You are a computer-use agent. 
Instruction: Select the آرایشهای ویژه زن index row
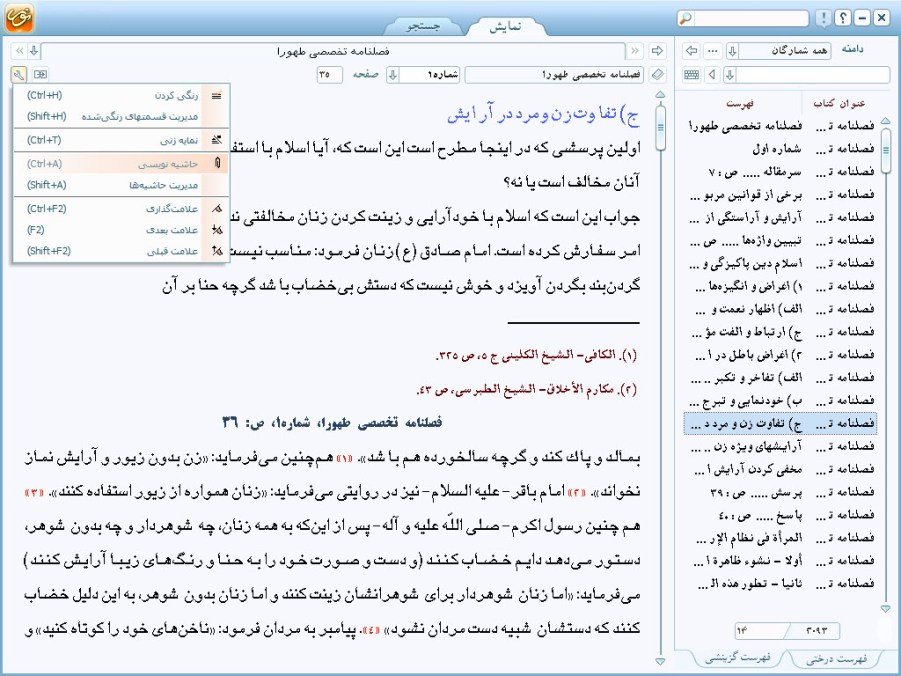click(780, 446)
